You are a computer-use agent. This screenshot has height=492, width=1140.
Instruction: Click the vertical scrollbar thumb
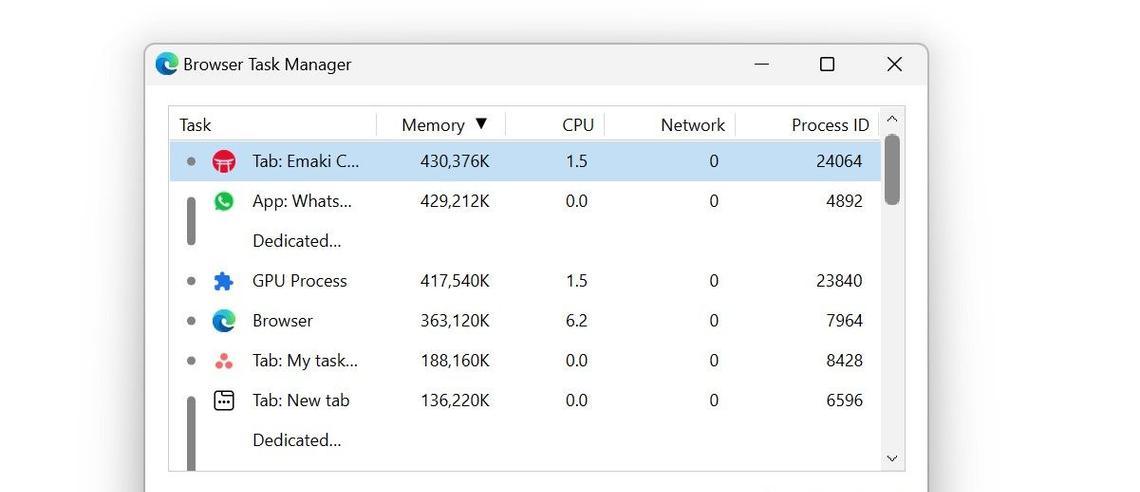pos(892,169)
